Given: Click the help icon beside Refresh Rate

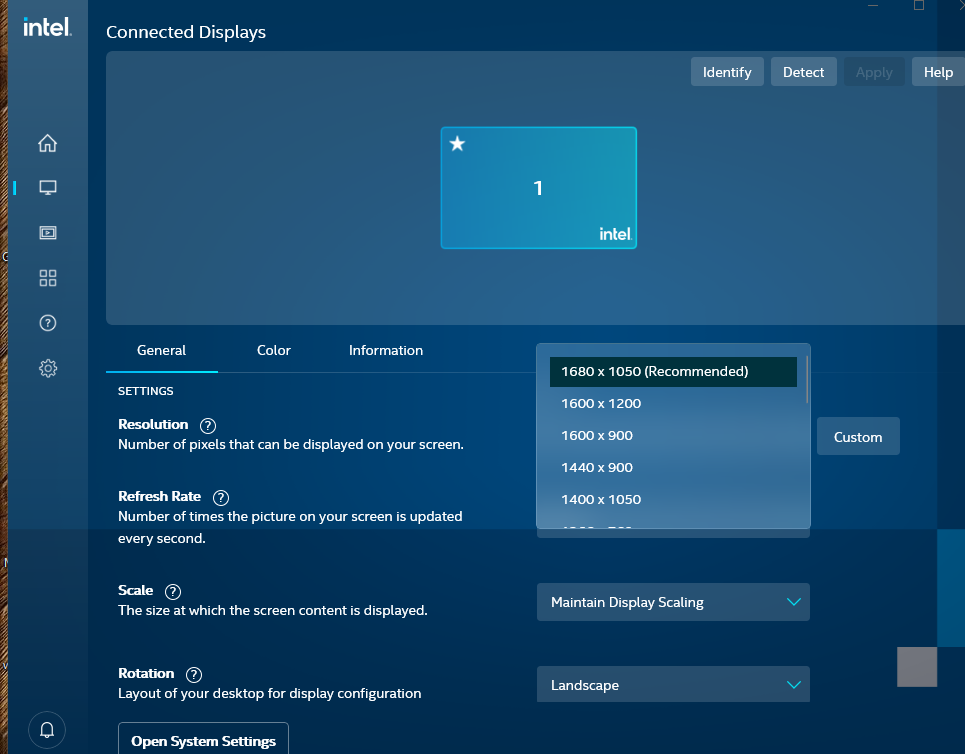Looking at the screenshot, I should 221,497.
